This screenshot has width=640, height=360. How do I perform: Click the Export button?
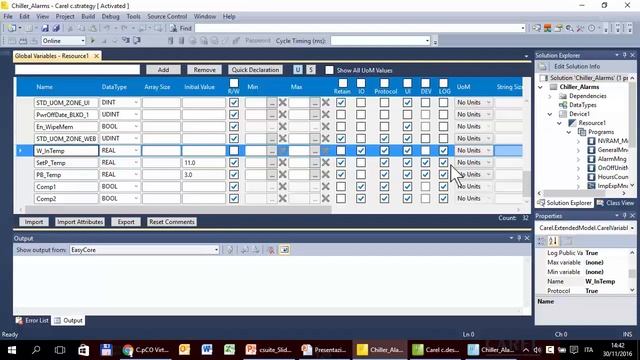click(x=126, y=222)
